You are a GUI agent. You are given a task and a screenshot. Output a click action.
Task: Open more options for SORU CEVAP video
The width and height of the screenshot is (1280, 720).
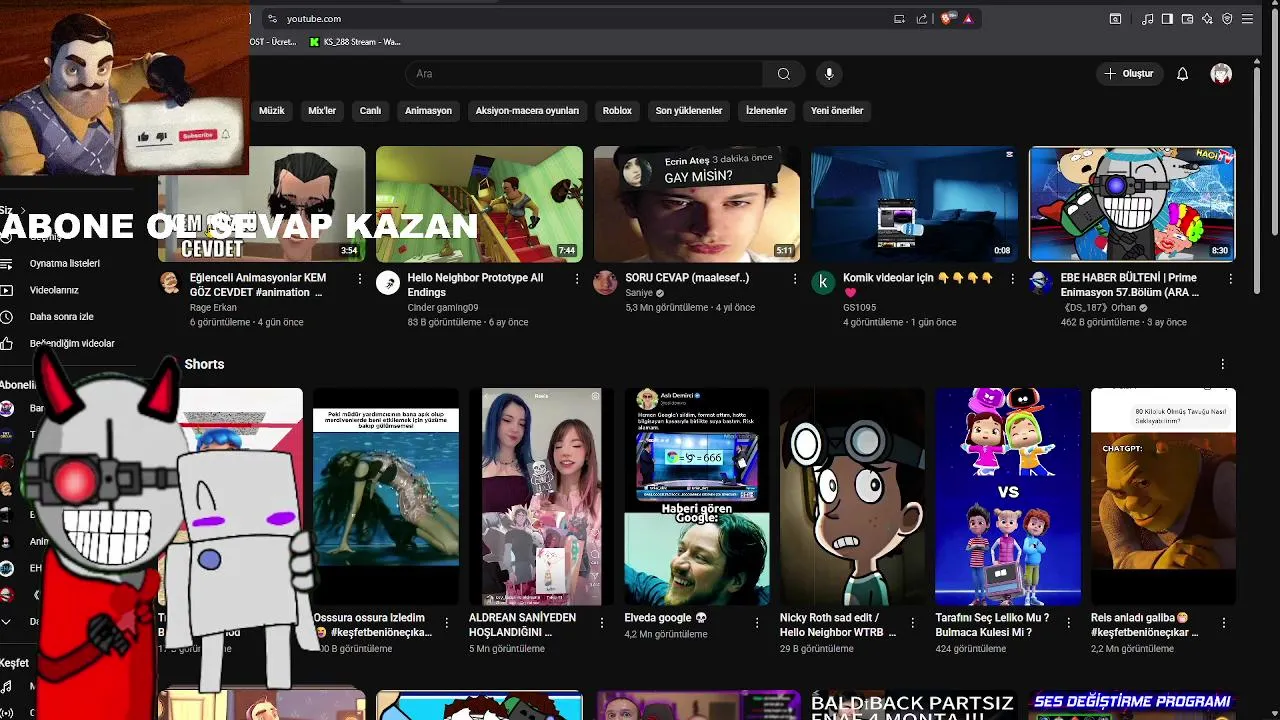pyautogui.click(x=795, y=279)
